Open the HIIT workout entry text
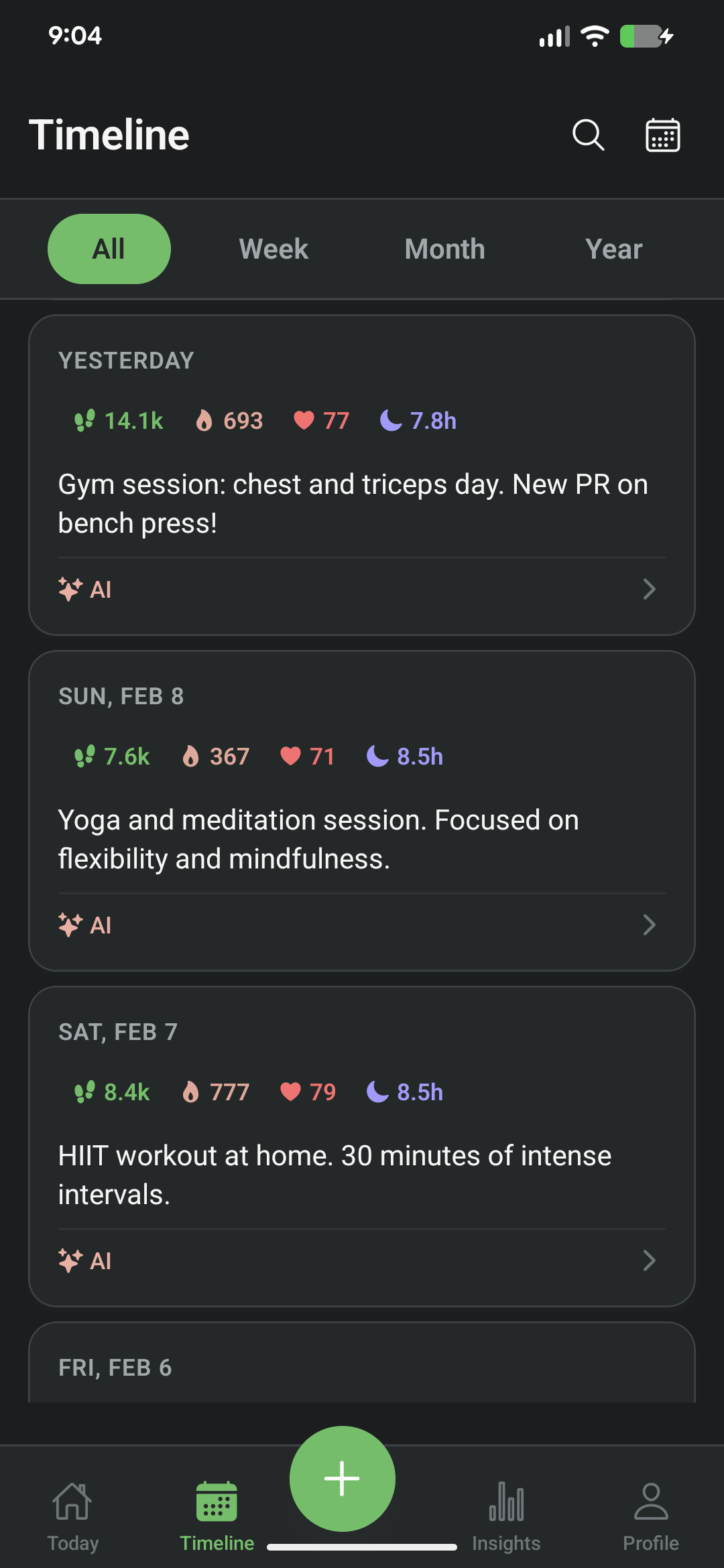 pos(335,1175)
